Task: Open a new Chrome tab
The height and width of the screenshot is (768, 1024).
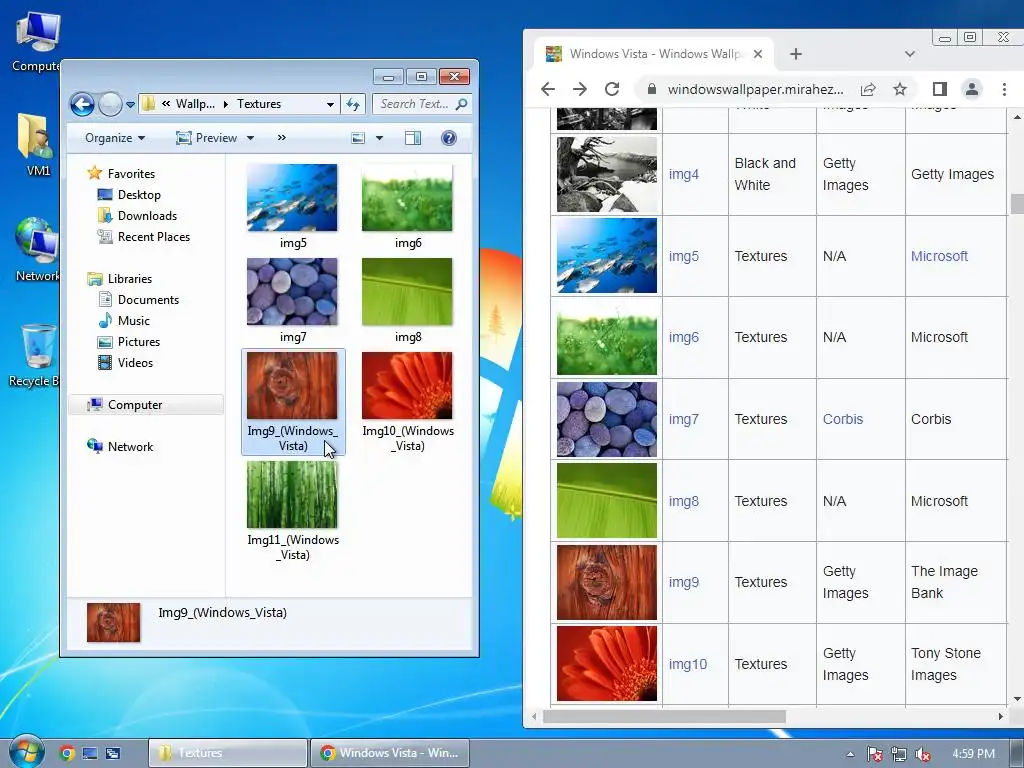Action: pos(795,54)
